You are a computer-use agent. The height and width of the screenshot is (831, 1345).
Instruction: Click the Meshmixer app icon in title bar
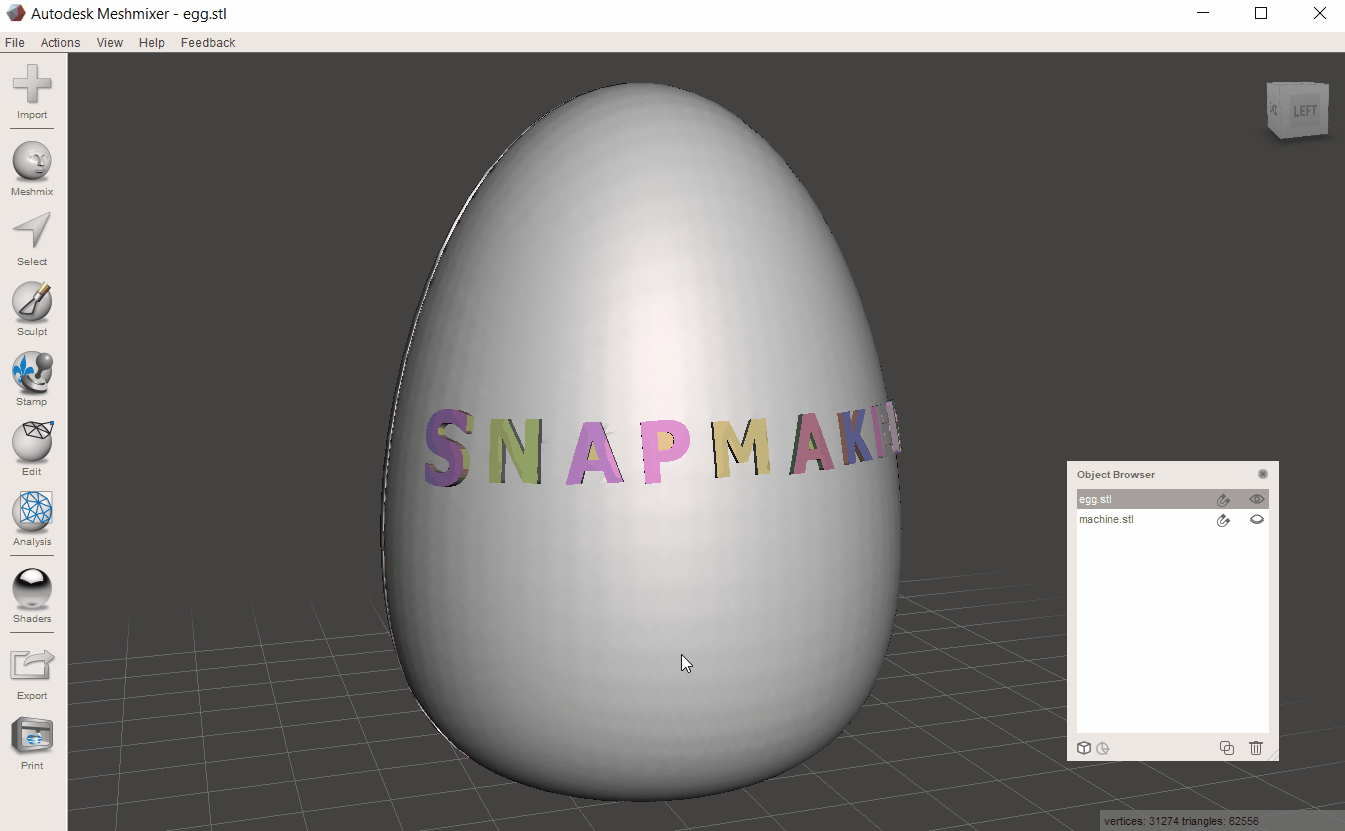(x=15, y=14)
